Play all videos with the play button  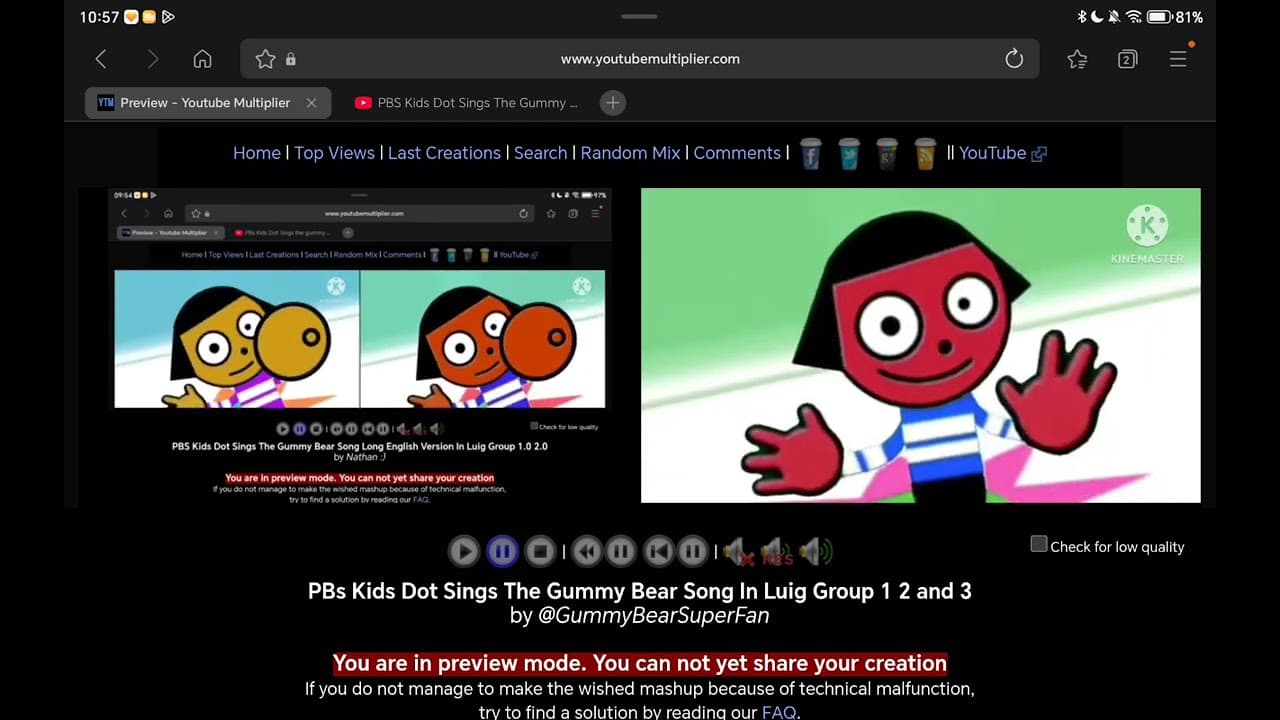(x=463, y=551)
